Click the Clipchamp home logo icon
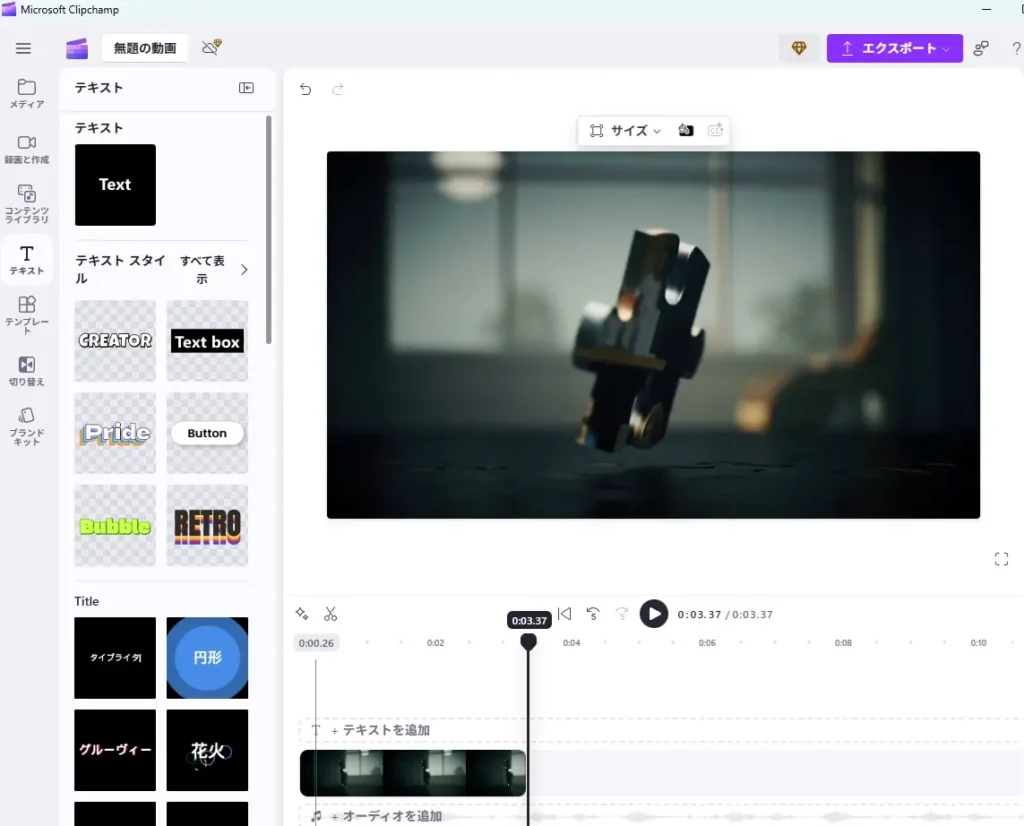 point(76,48)
